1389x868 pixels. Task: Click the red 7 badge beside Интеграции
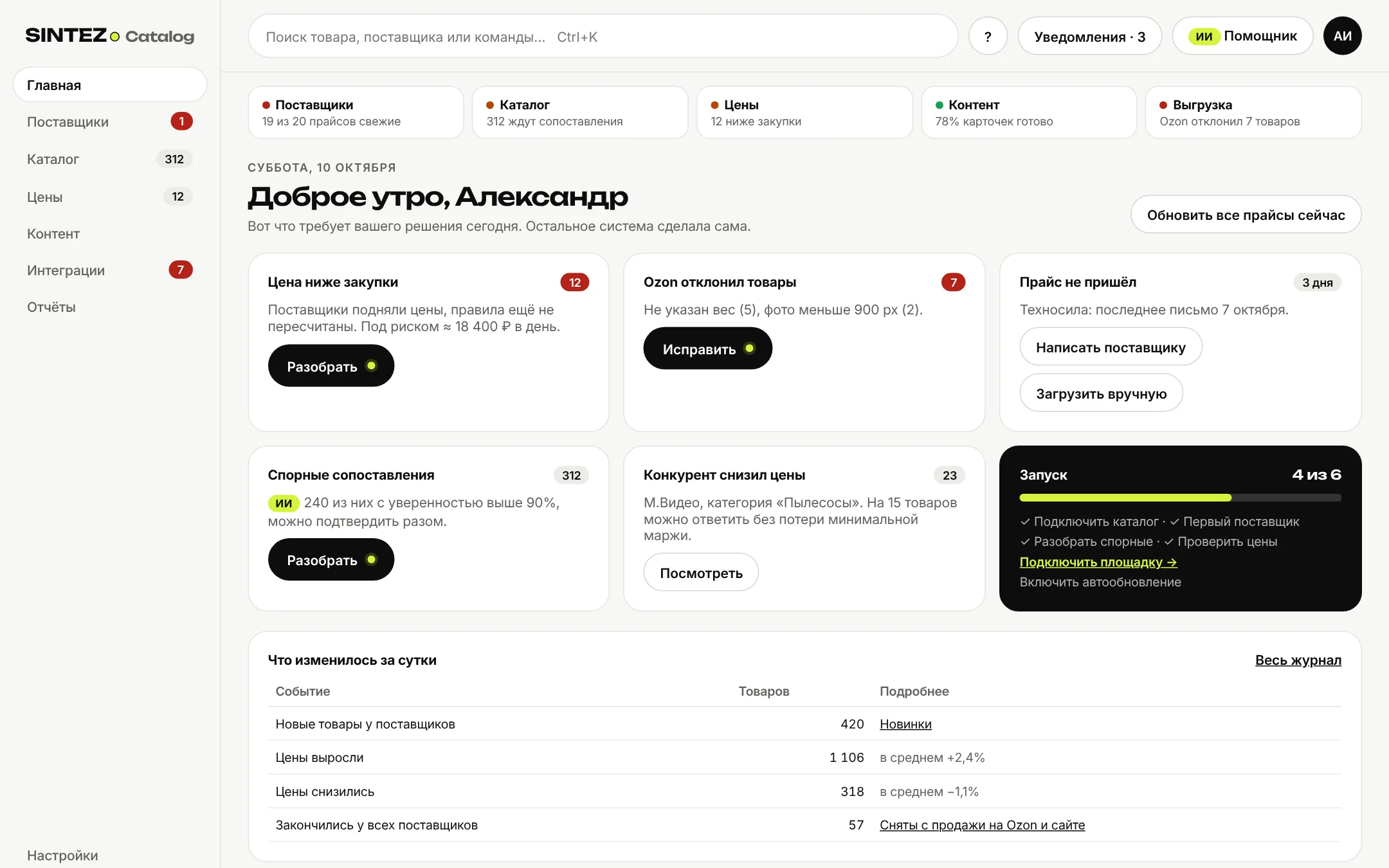tap(181, 269)
